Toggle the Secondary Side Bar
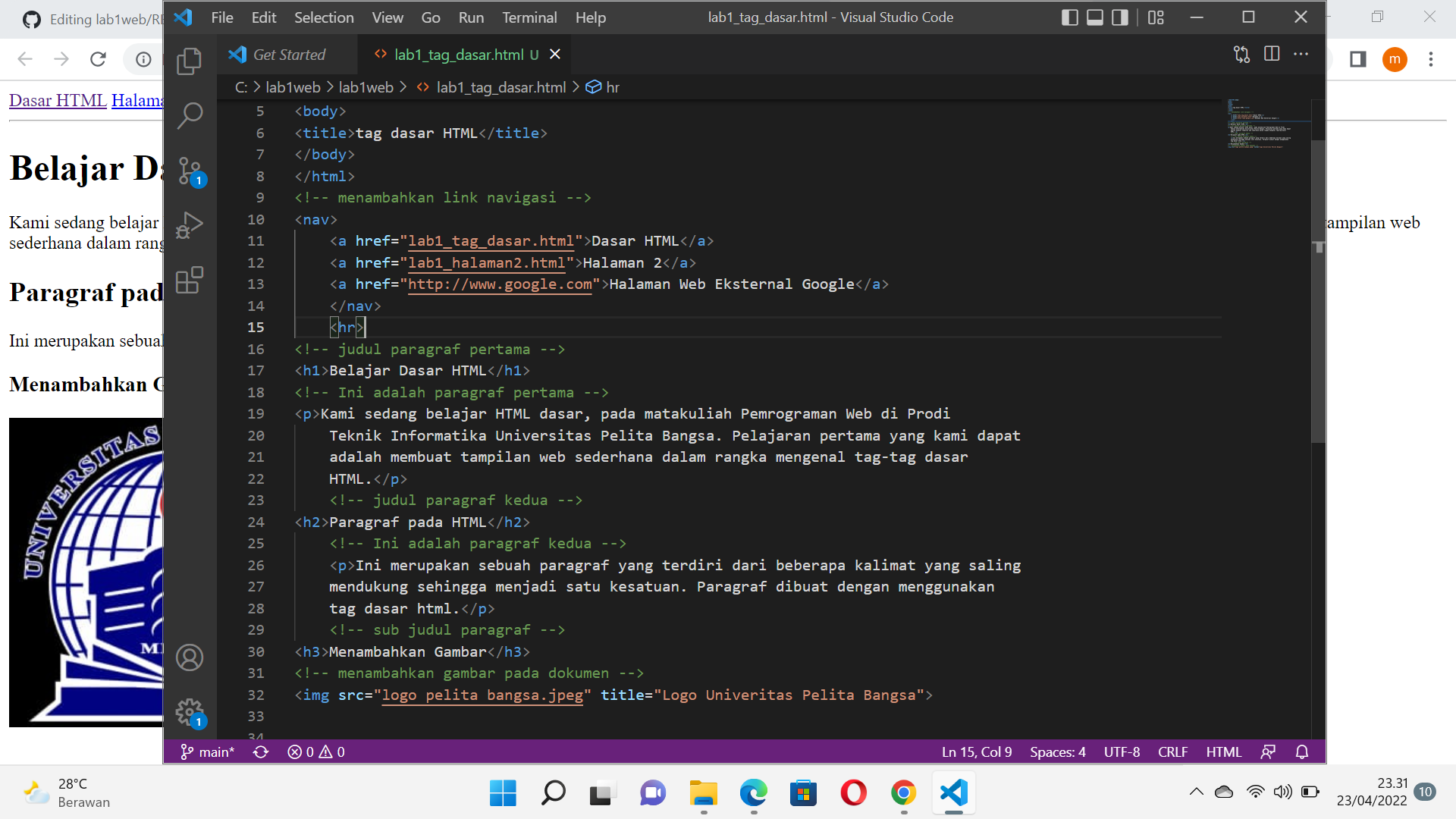The width and height of the screenshot is (1456, 819). click(x=1119, y=17)
